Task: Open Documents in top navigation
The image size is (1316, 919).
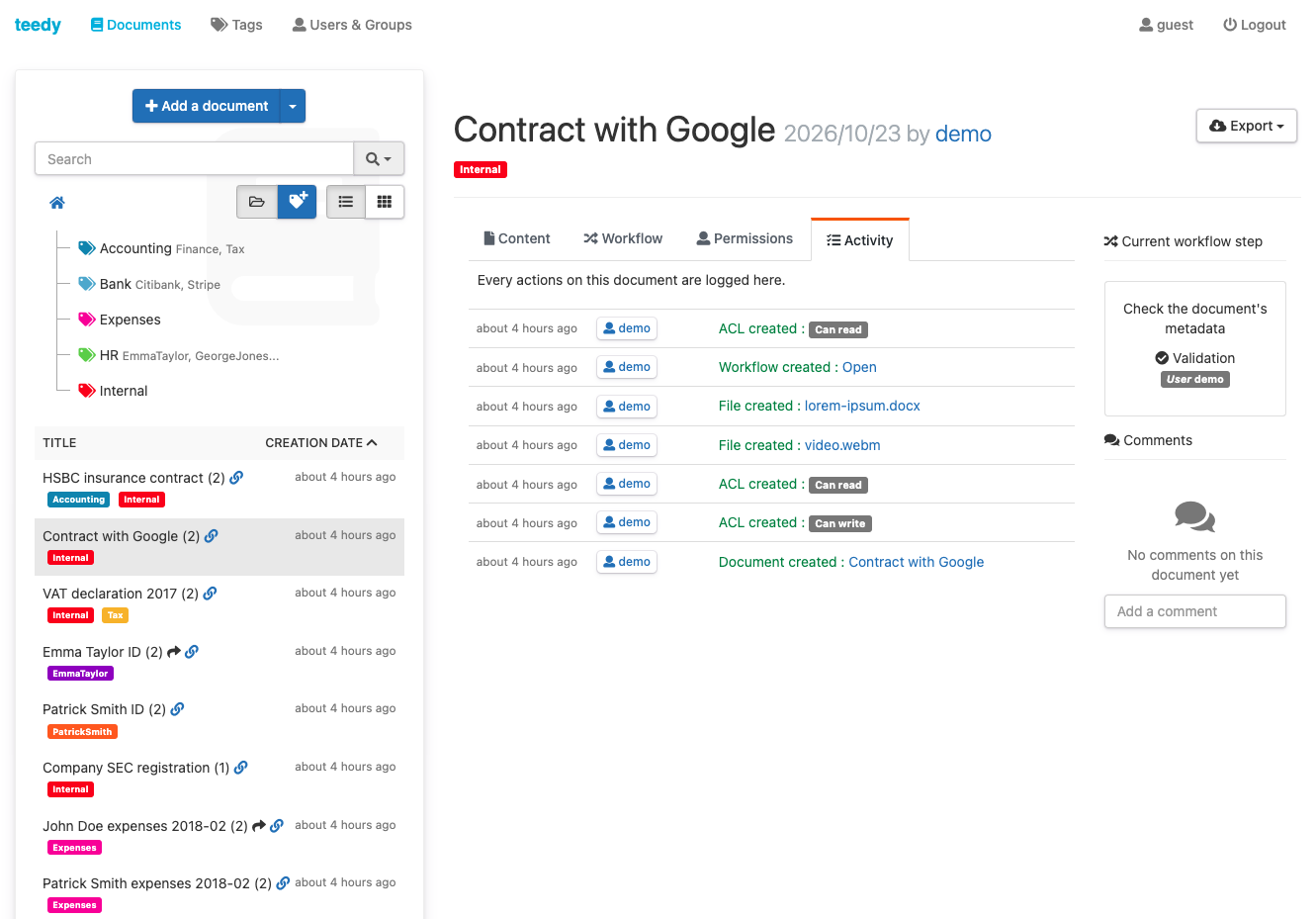Action: (x=135, y=25)
